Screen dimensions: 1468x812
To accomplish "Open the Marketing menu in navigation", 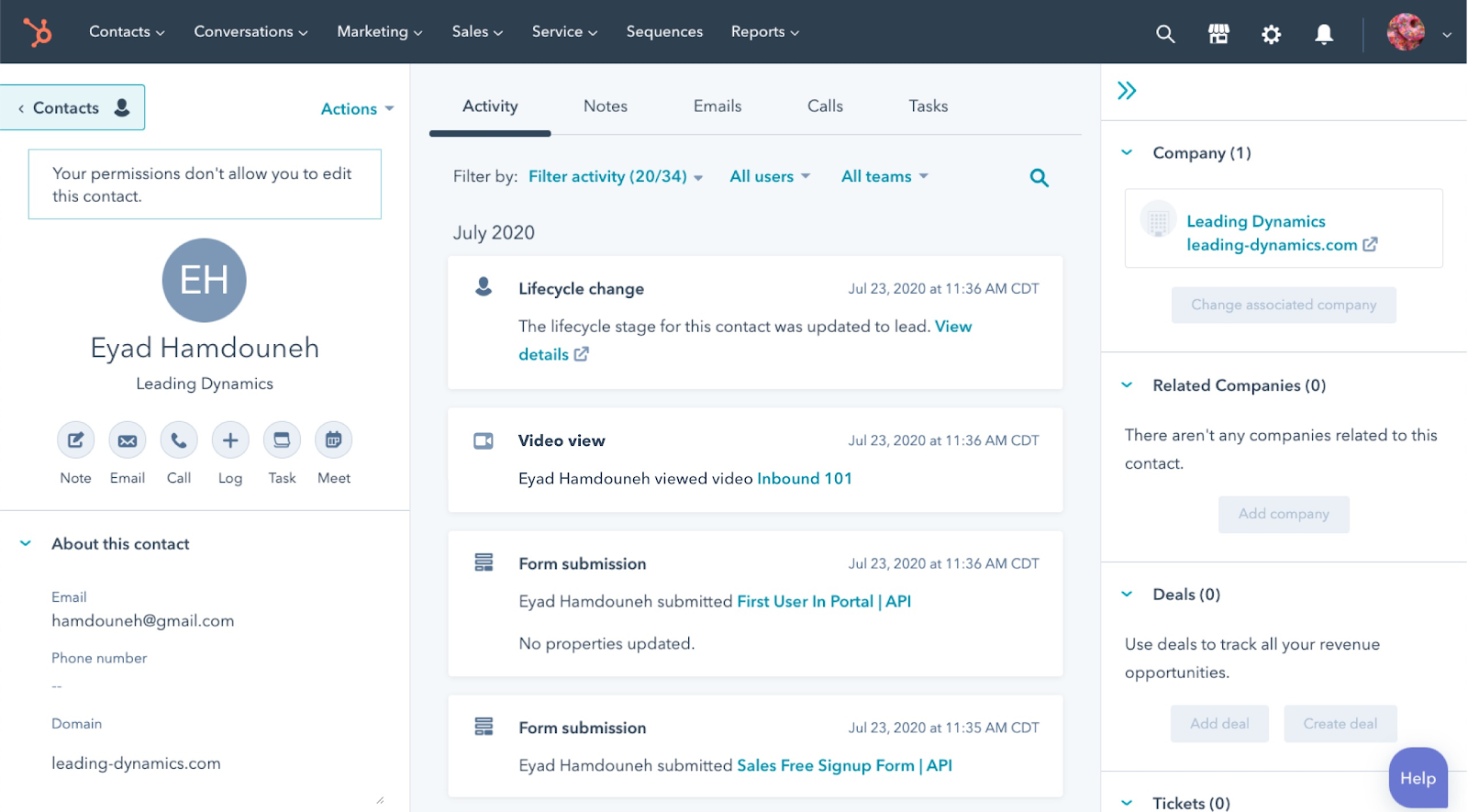I will coord(379,31).
